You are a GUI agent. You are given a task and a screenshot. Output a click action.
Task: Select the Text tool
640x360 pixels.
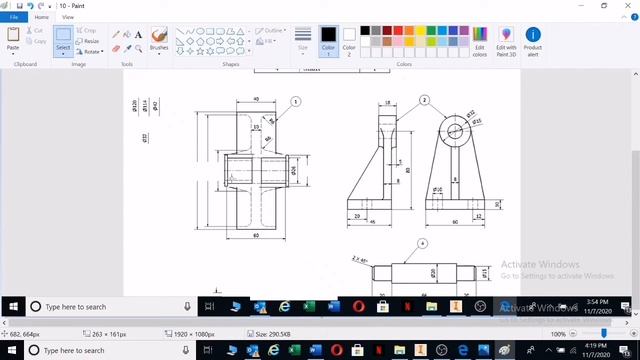(x=138, y=34)
